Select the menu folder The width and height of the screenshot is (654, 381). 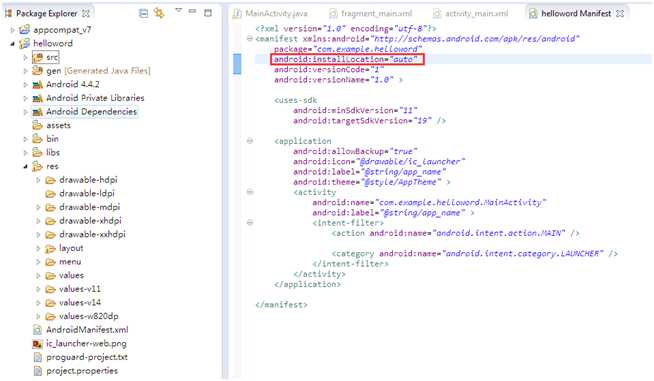pos(70,262)
